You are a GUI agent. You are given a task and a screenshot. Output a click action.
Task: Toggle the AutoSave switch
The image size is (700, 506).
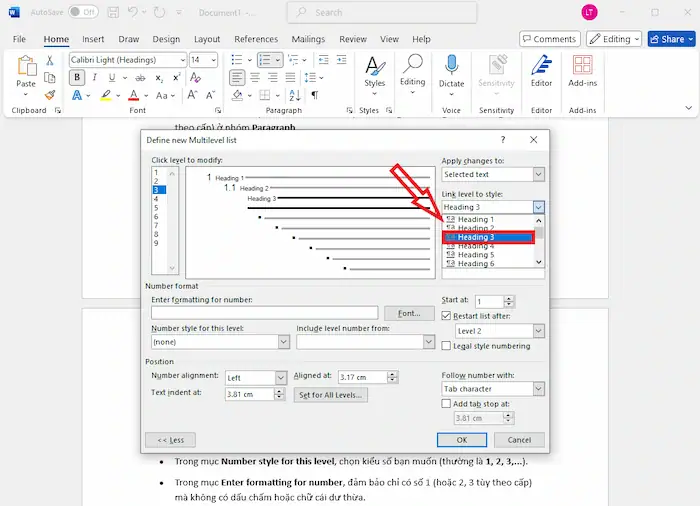(x=83, y=12)
